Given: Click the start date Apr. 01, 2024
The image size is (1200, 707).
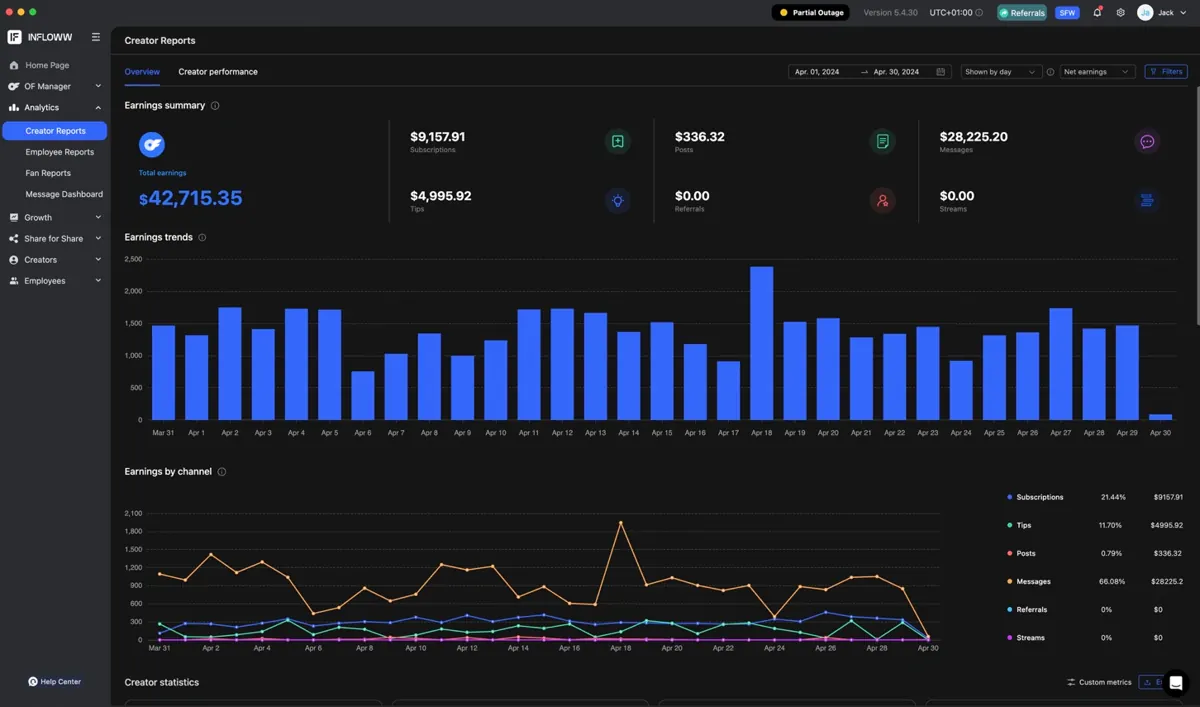Looking at the screenshot, I should pos(817,72).
